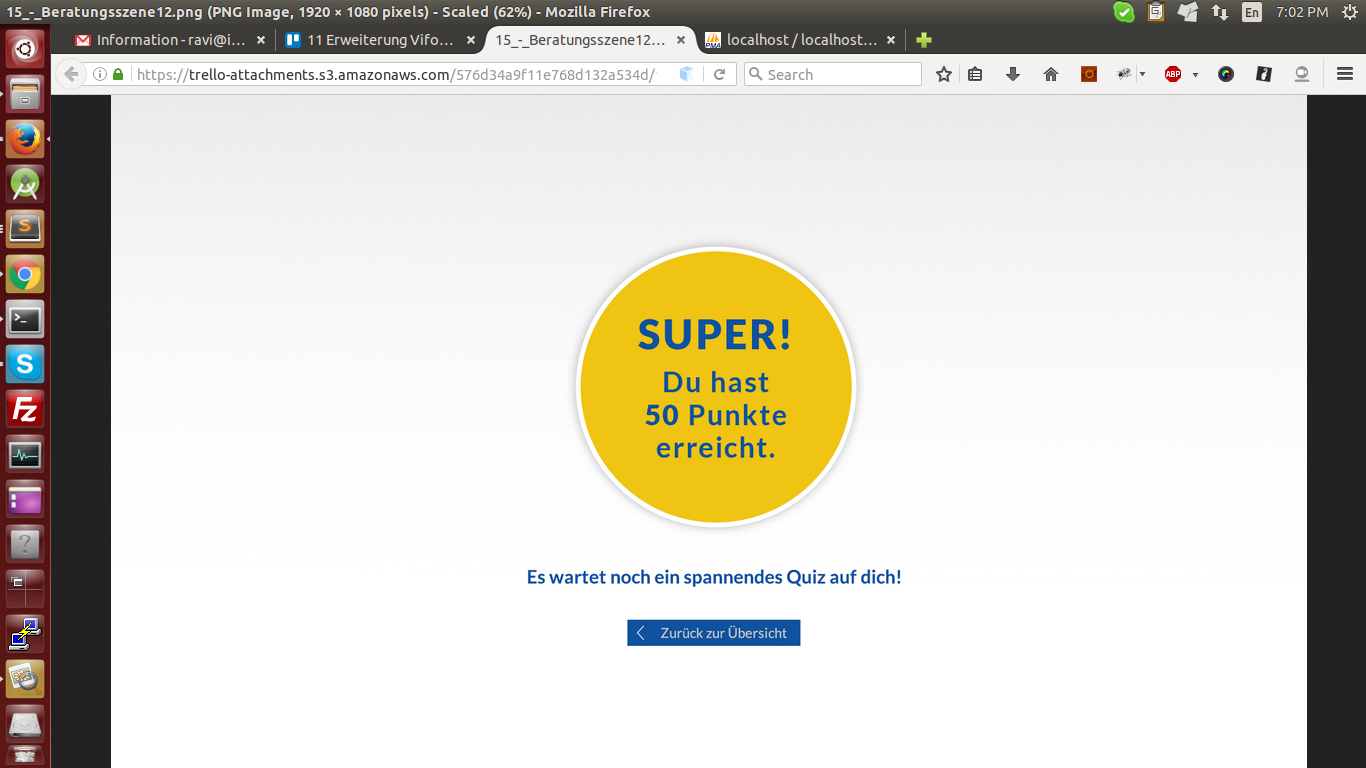Reload the current page
This screenshot has width=1366, height=768.
[x=719, y=75]
